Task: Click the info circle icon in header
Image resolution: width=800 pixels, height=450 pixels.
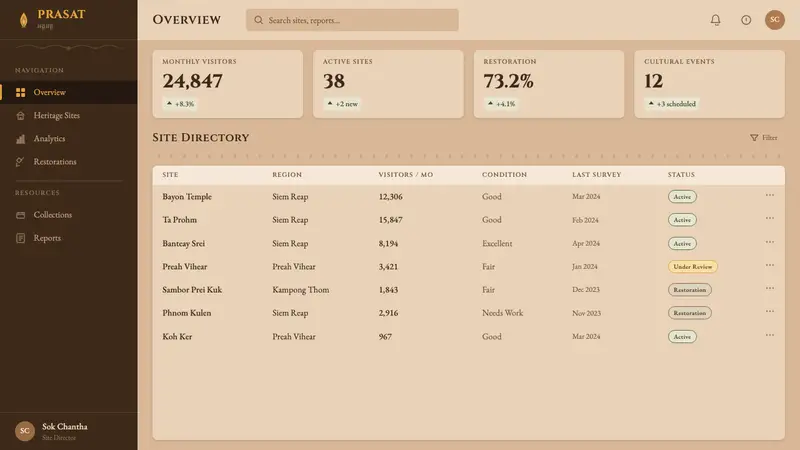Action: click(x=746, y=20)
